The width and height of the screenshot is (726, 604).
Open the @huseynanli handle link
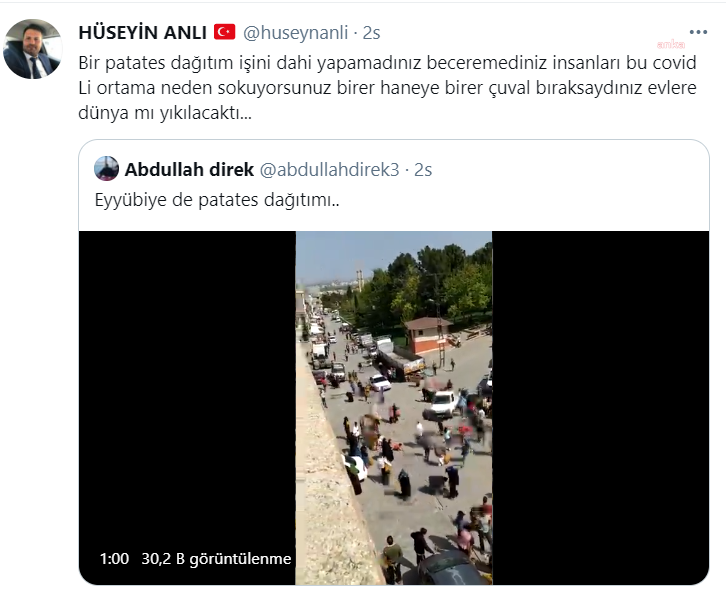[x=295, y=33]
